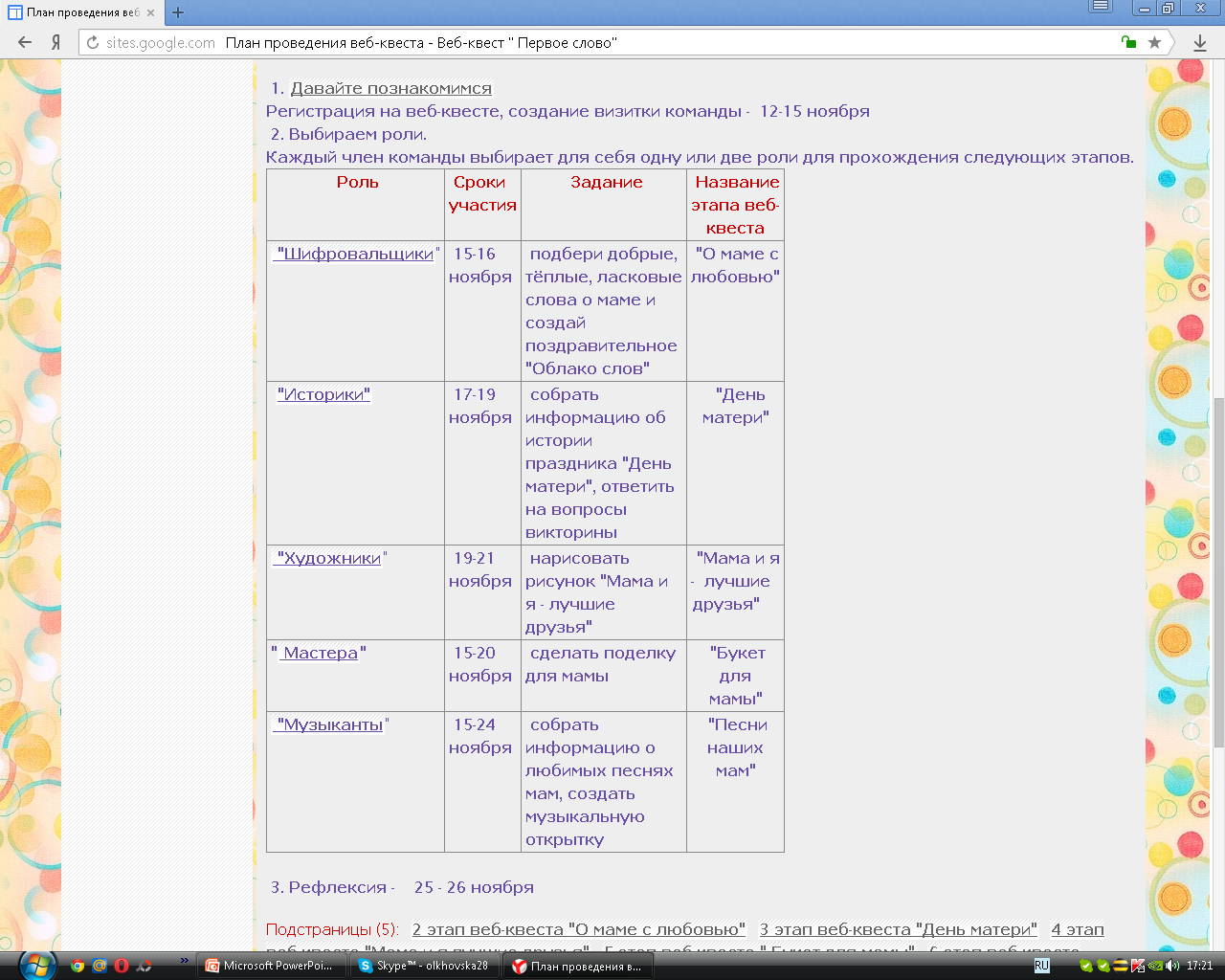The width and height of the screenshot is (1225, 980).
Task: Click the 'Название этапа веб-квеста' header
Action: (x=735, y=205)
